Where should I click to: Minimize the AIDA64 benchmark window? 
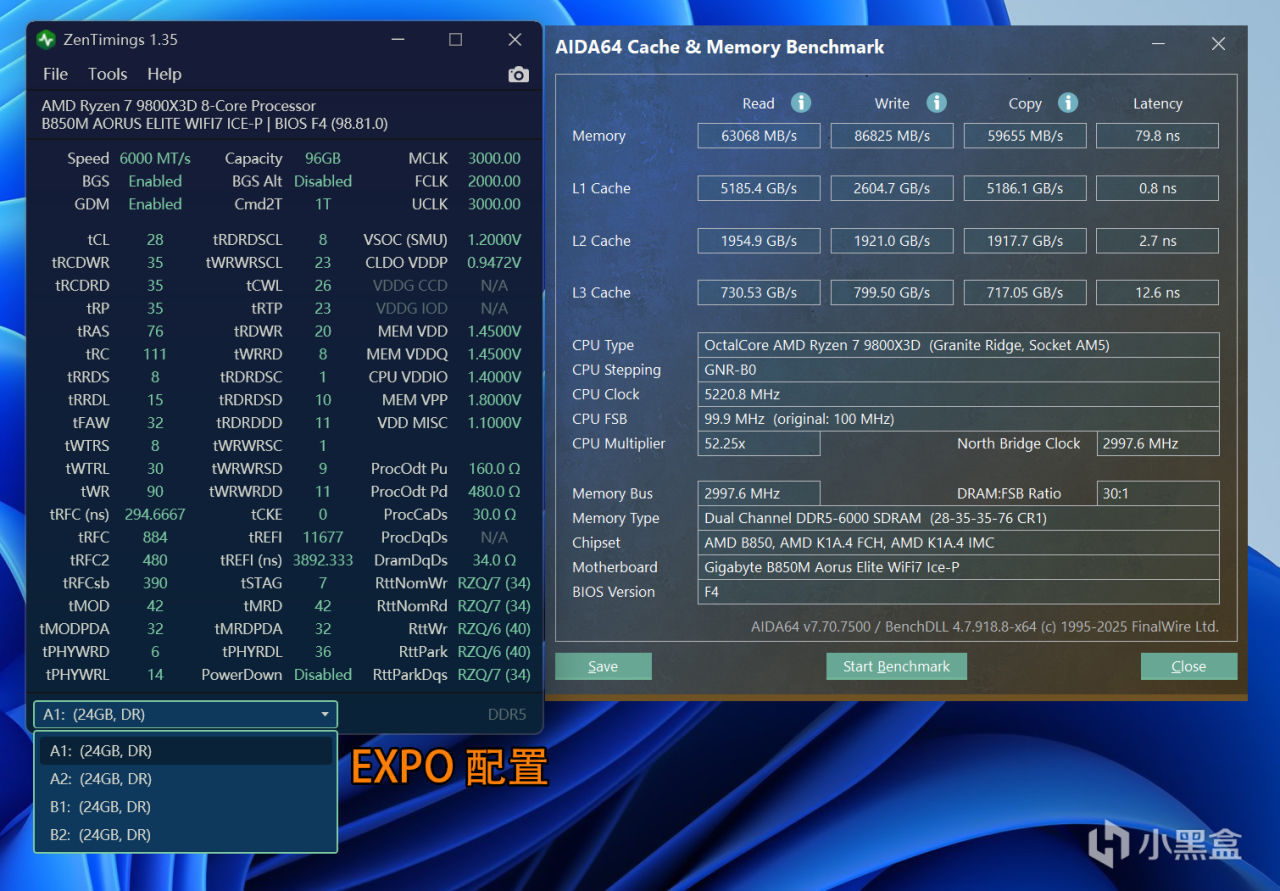(x=1158, y=45)
